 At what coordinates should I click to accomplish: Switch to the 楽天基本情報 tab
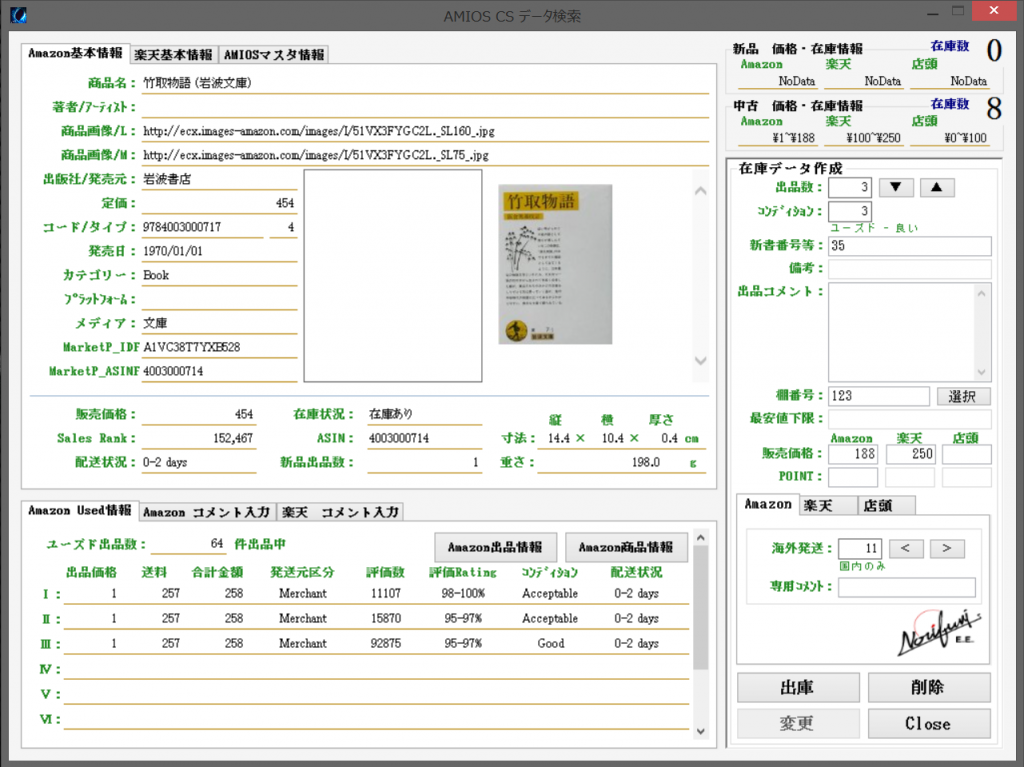pyautogui.click(x=173, y=55)
